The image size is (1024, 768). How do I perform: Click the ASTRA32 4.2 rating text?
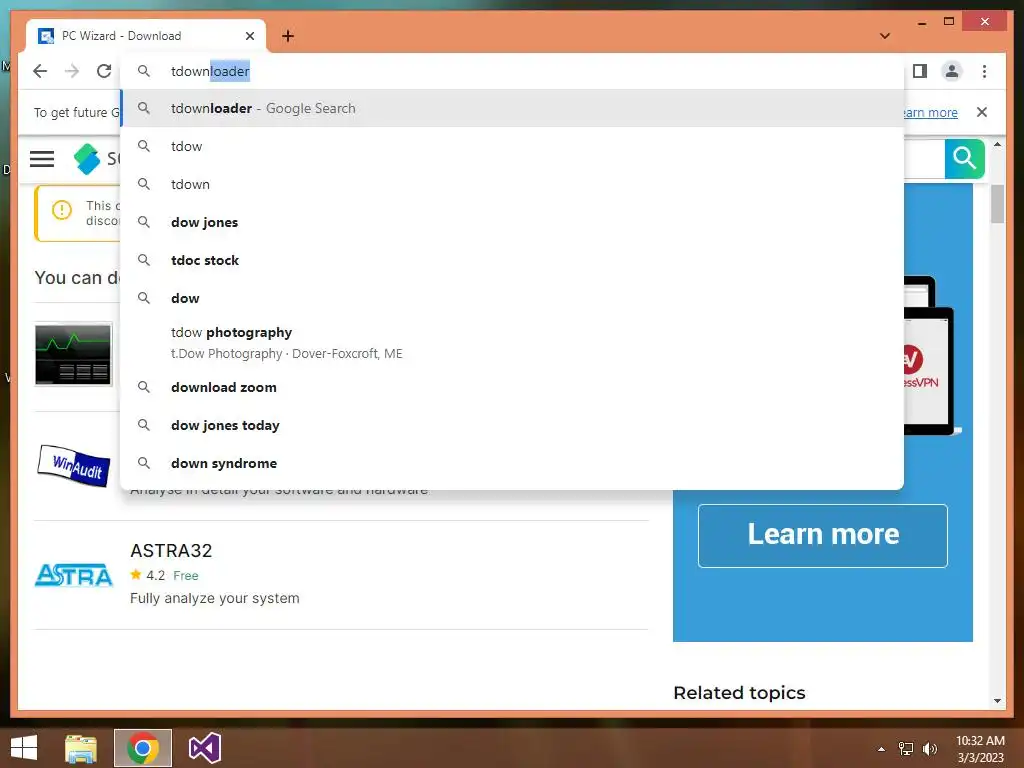(x=155, y=575)
